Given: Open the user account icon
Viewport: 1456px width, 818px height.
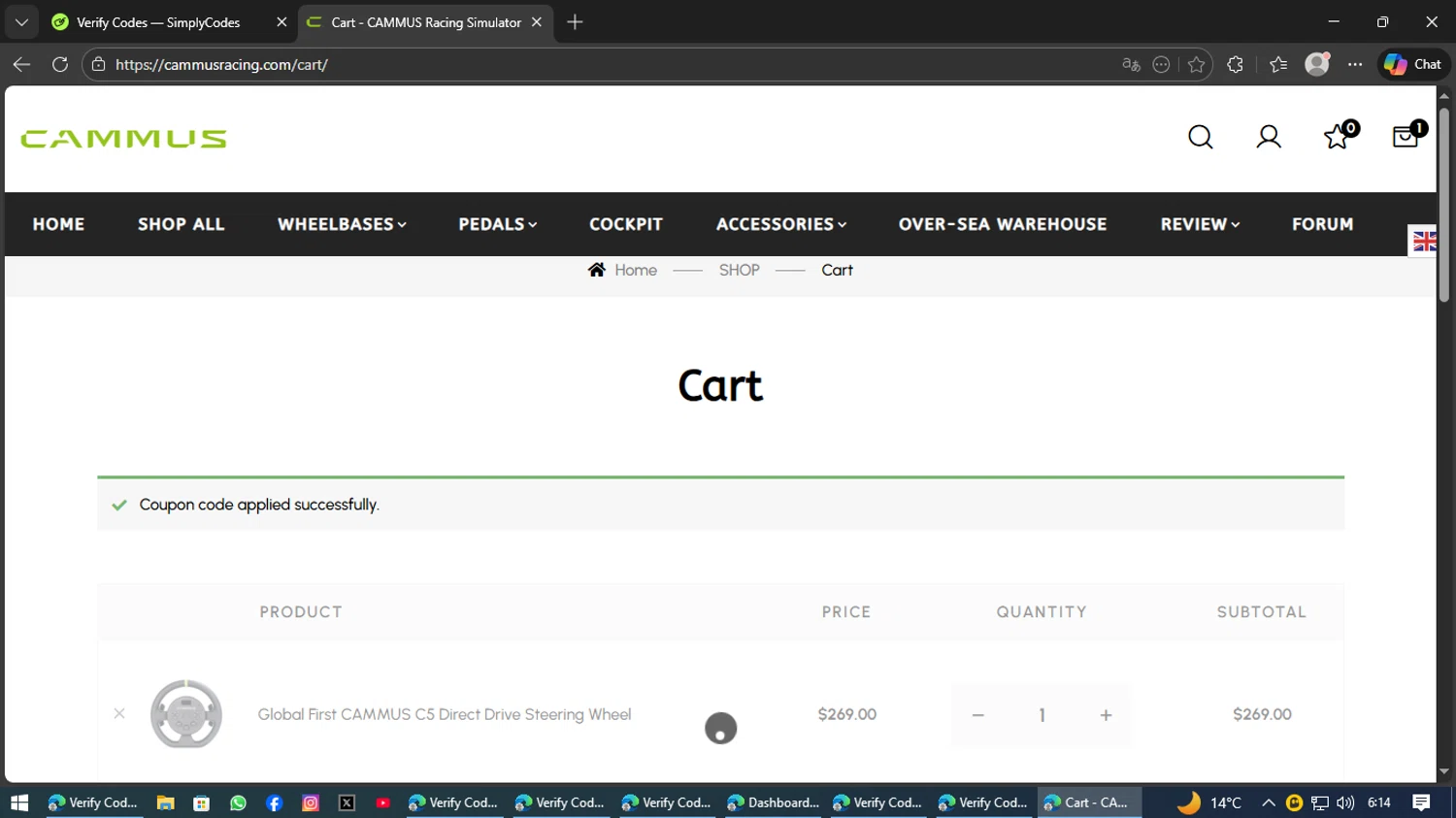Looking at the screenshot, I should (x=1269, y=137).
